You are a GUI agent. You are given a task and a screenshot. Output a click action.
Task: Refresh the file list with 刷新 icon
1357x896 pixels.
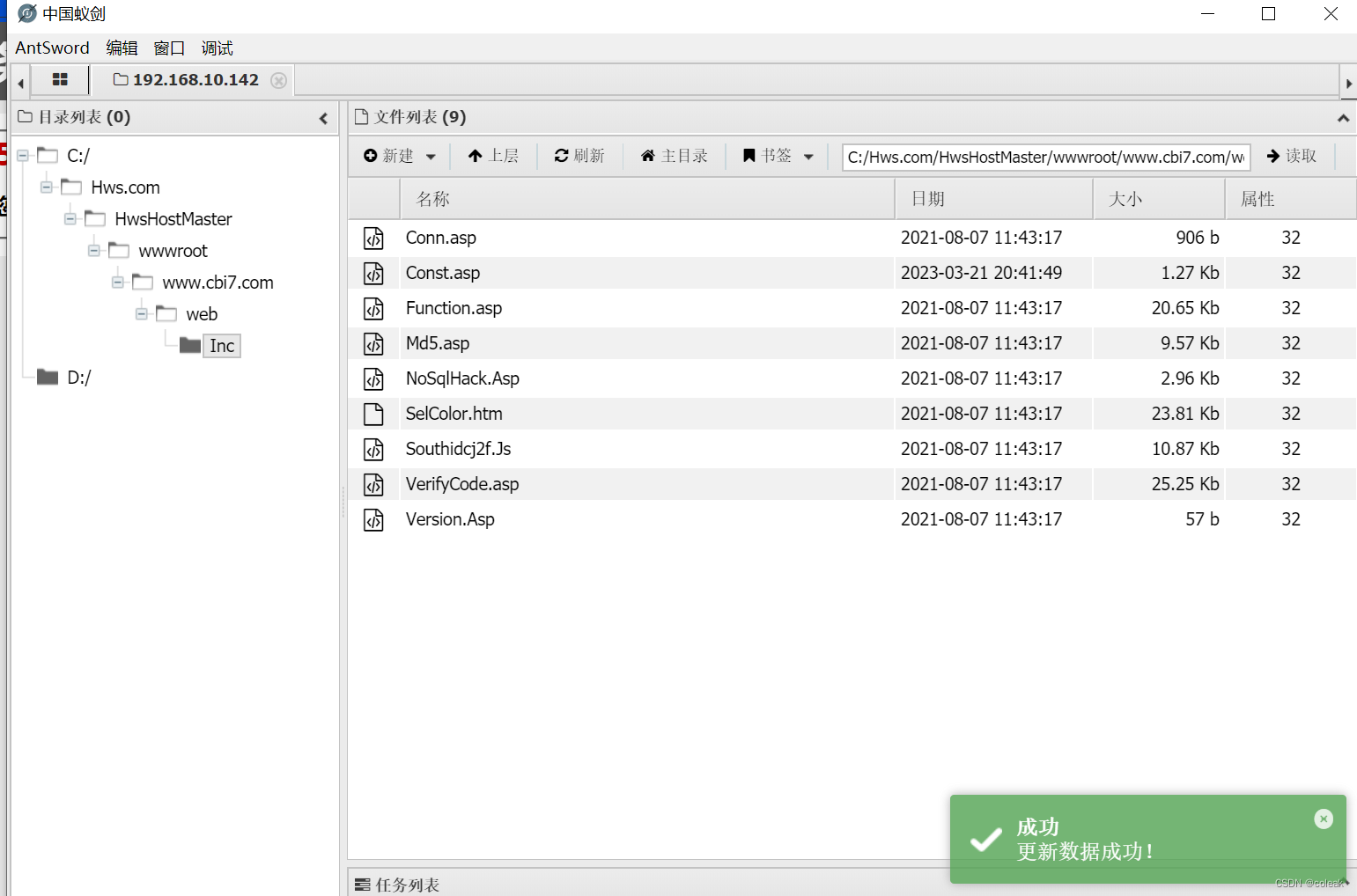click(562, 156)
